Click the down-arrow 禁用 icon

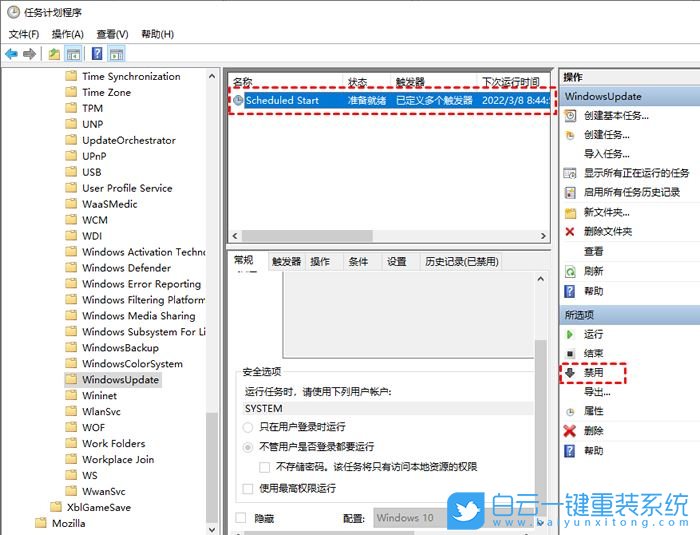[570, 372]
